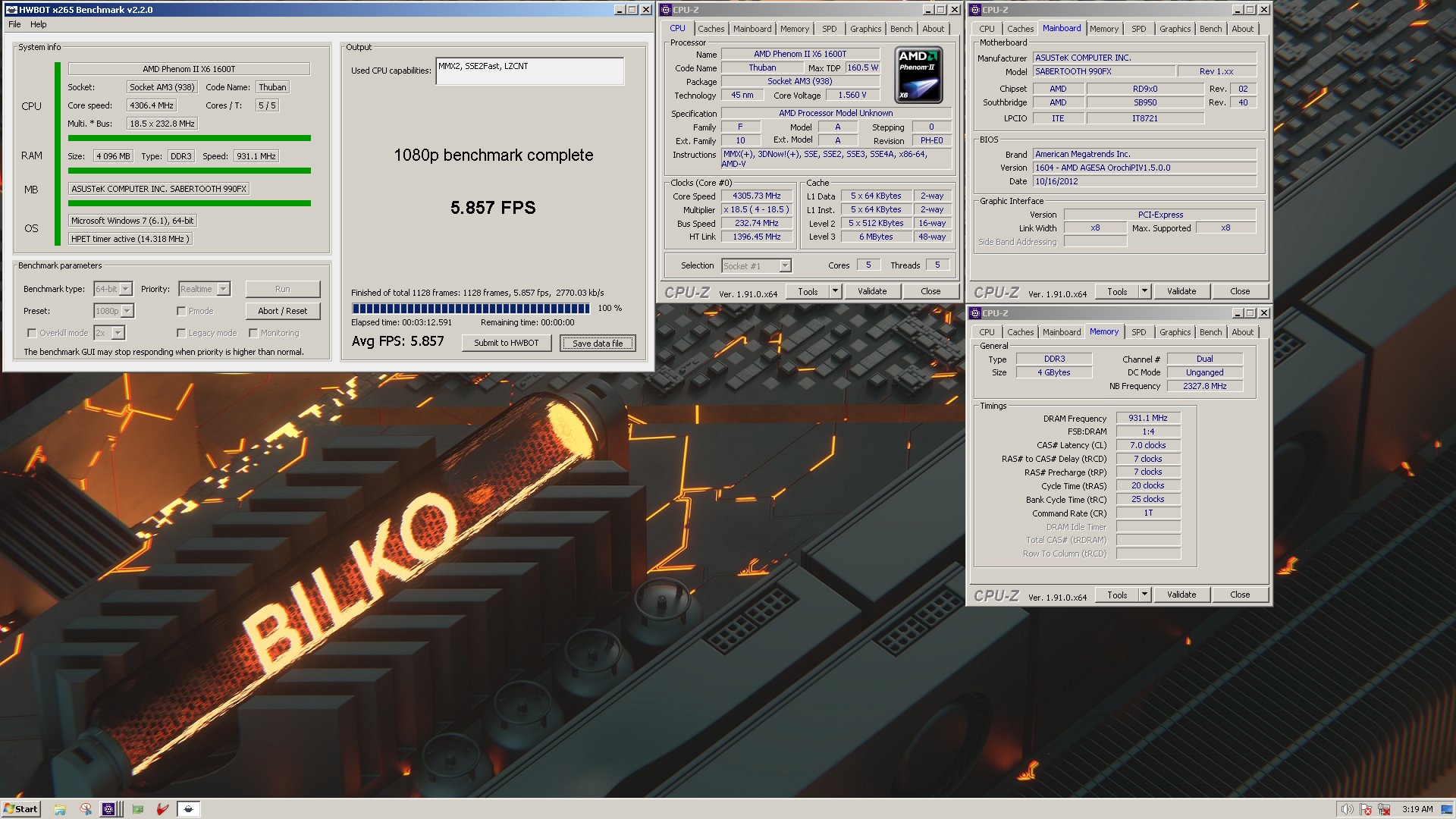Image resolution: width=1456 pixels, height=819 pixels.
Task: Open the Help menu in HWBOT x265
Action: tap(38, 24)
